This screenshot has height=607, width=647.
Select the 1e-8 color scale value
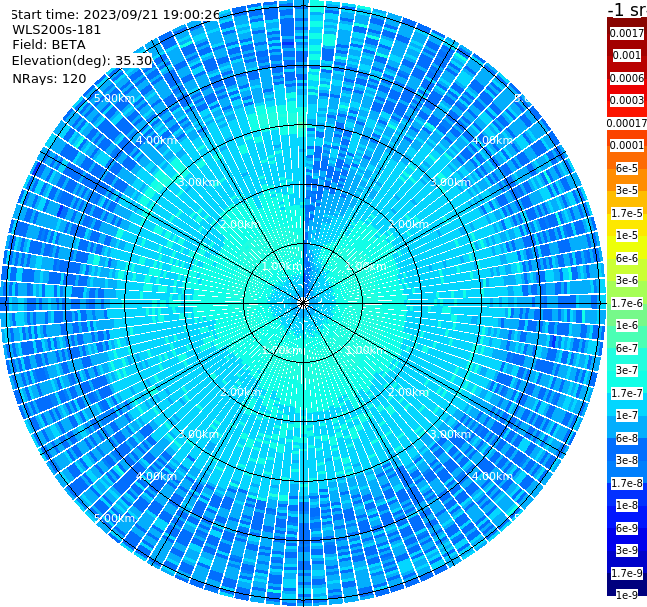click(626, 505)
